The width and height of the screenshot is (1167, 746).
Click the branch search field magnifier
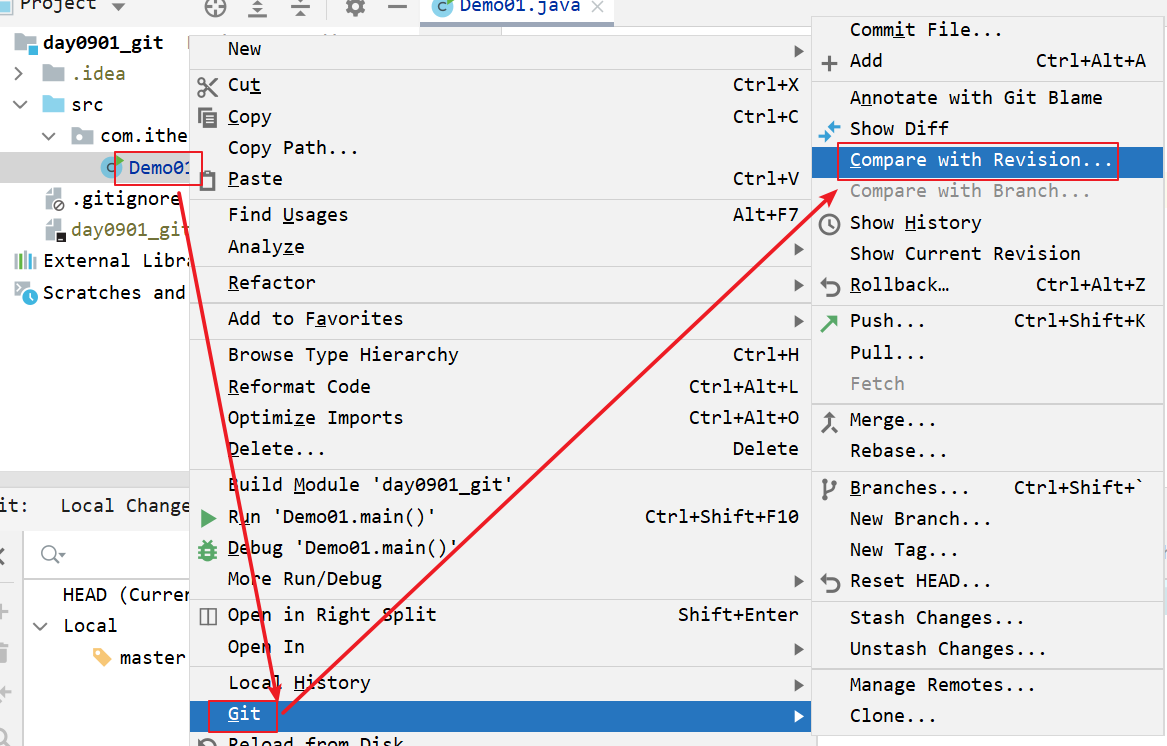(51, 554)
